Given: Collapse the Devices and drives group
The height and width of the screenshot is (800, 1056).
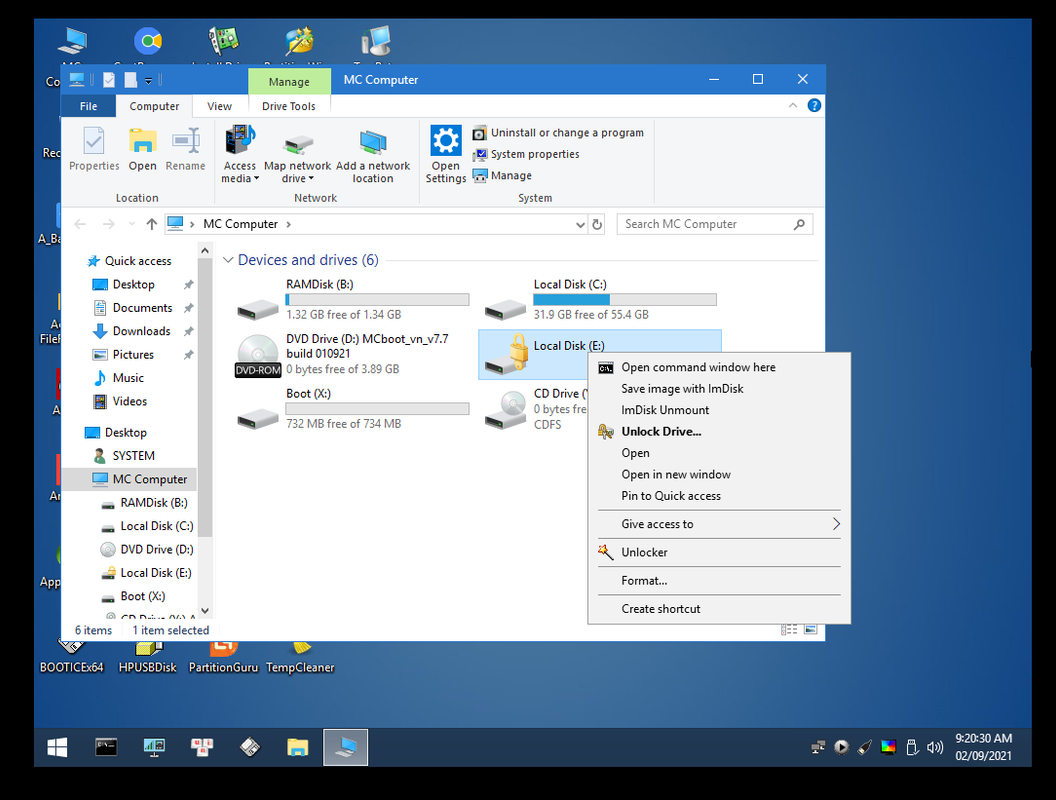Looking at the screenshot, I should tap(228, 260).
